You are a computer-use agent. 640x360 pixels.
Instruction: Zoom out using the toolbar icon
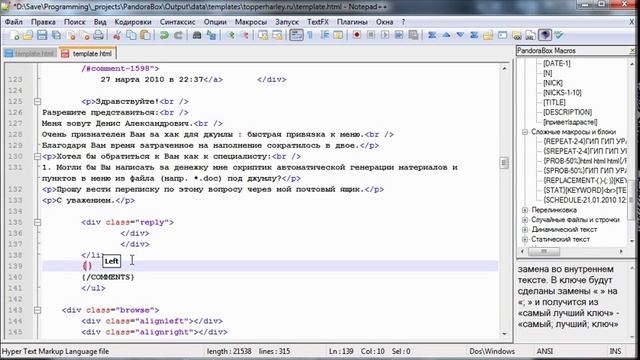(244, 36)
